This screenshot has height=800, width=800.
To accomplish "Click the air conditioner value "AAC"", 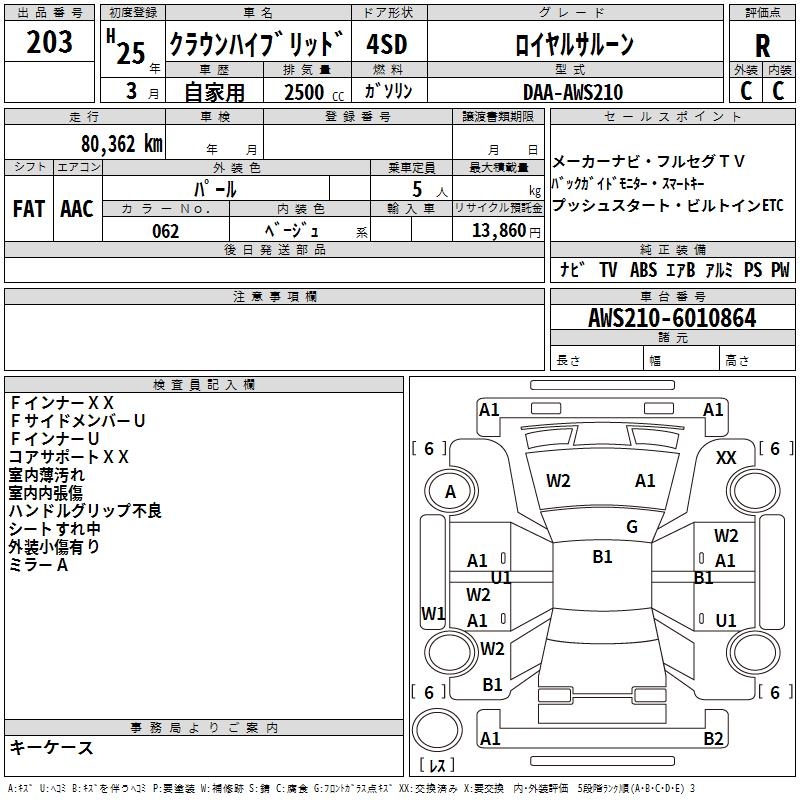I will point(77,209).
